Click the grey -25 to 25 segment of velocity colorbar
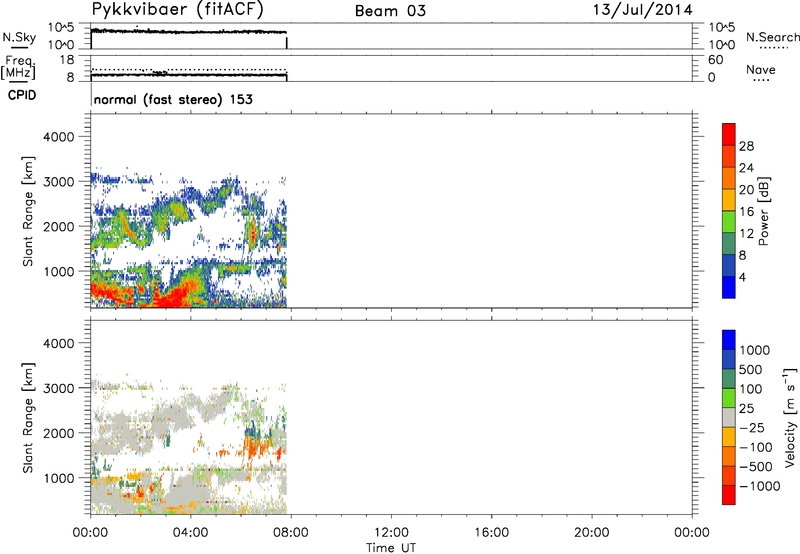 [x=729, y=417]
